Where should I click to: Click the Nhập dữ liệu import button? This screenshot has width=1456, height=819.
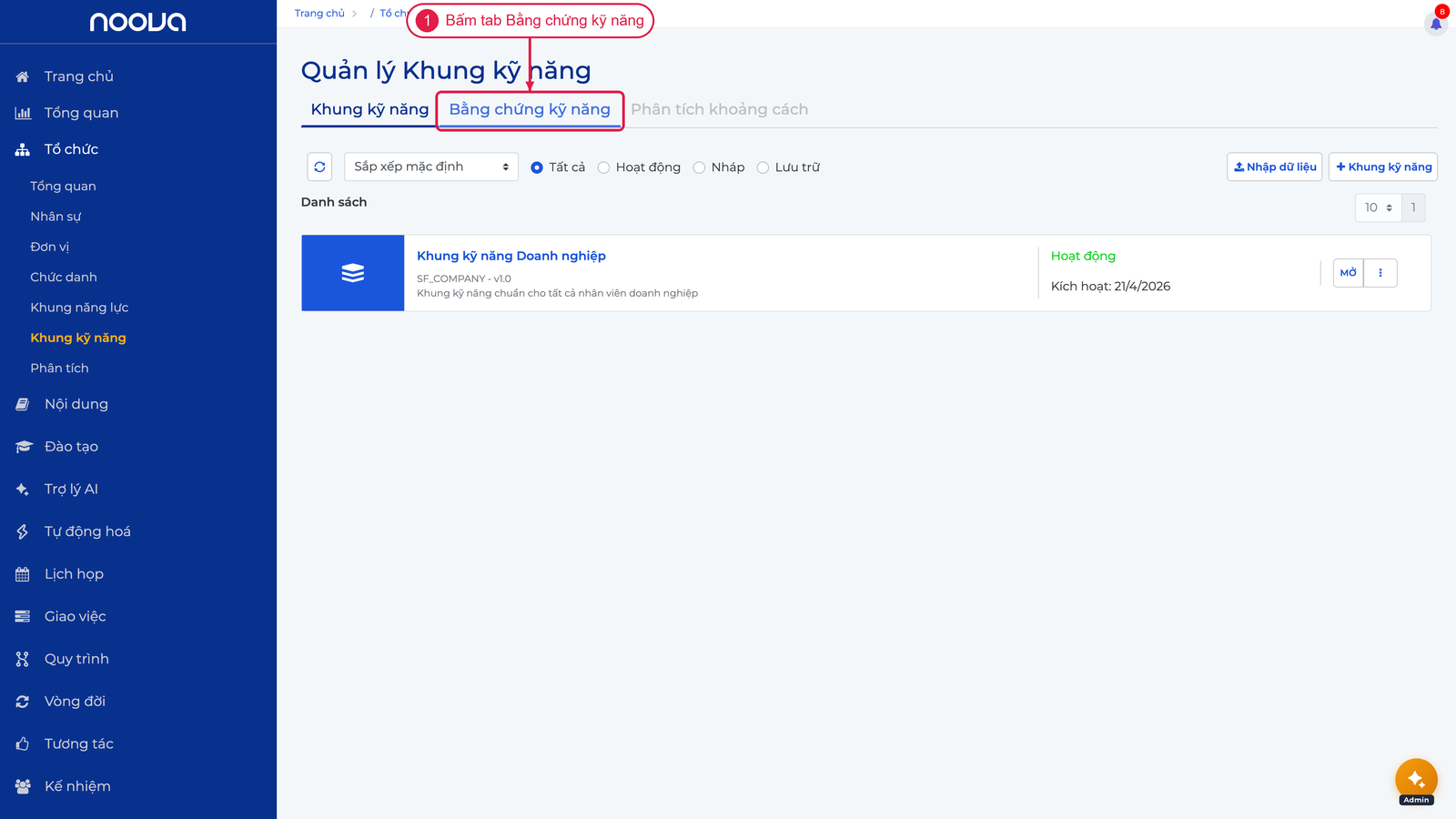(1274, 167)
